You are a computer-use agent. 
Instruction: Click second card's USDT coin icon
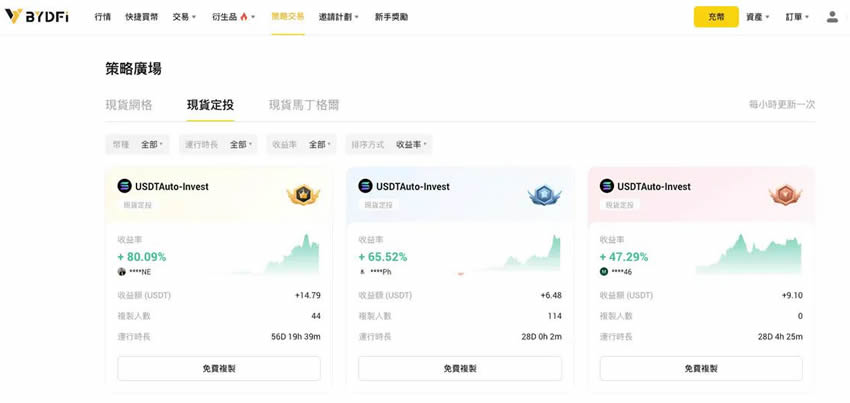(x=366, y=186)
